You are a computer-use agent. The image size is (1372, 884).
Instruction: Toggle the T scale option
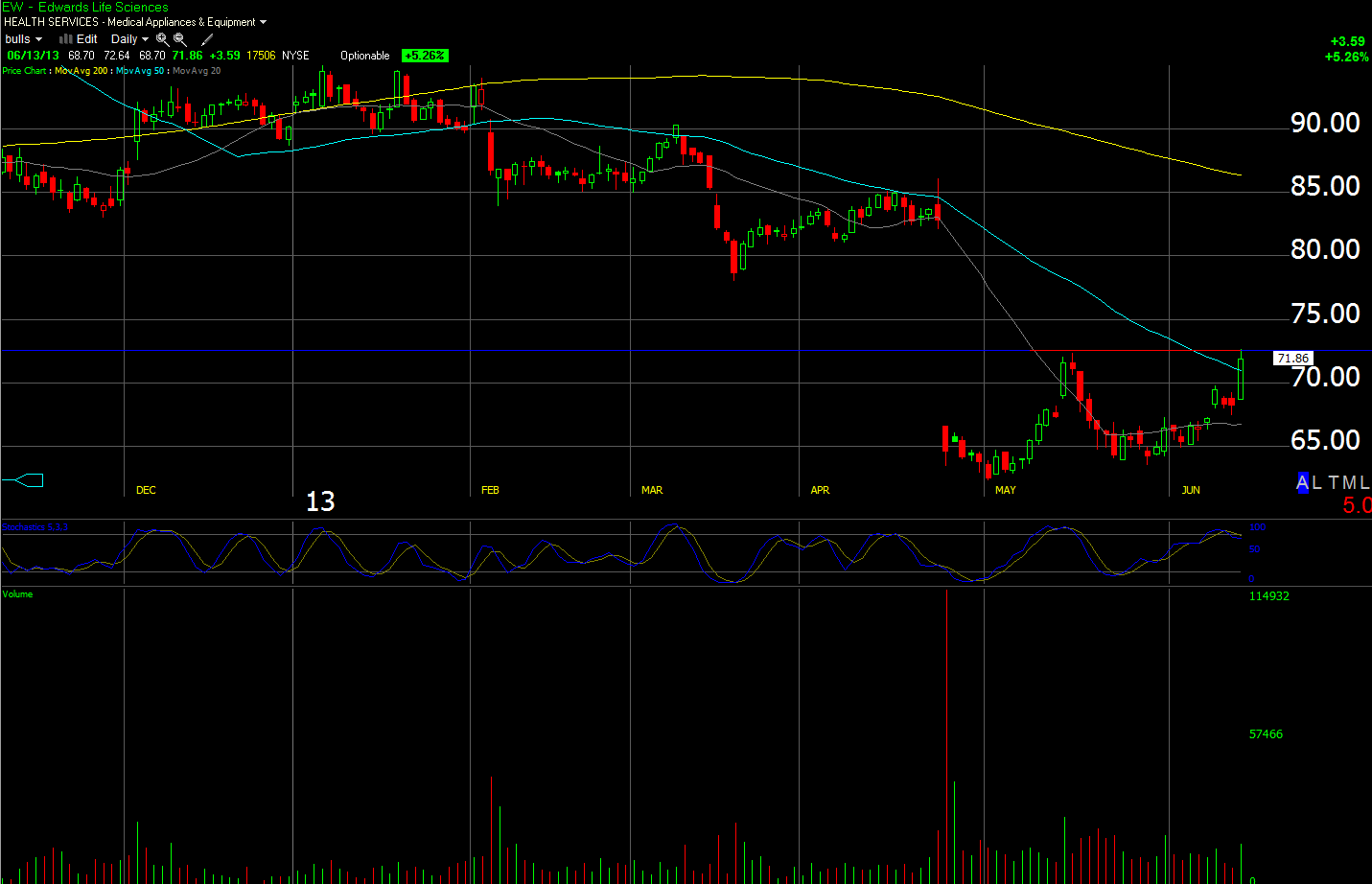coord(1334,482)
